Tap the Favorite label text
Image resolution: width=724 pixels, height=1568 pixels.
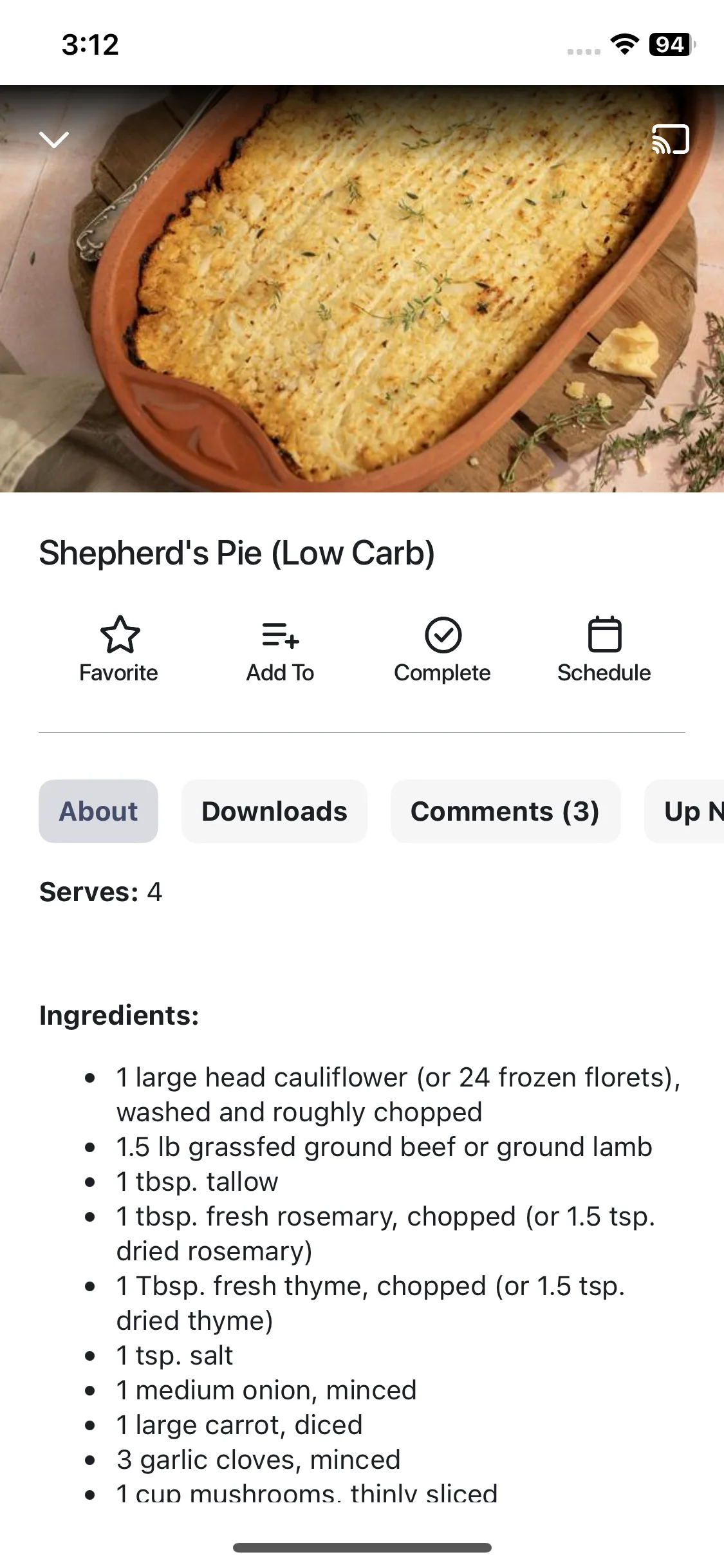(118, 673)
